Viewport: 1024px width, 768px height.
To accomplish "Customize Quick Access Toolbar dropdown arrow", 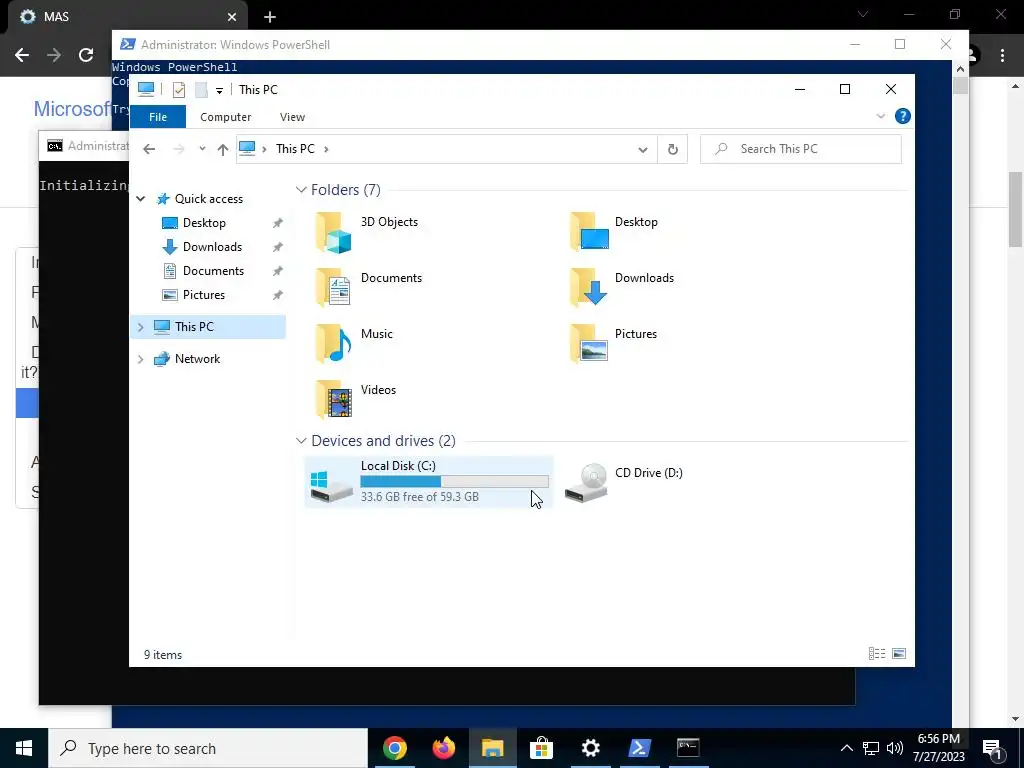I will tap(219, 91).
